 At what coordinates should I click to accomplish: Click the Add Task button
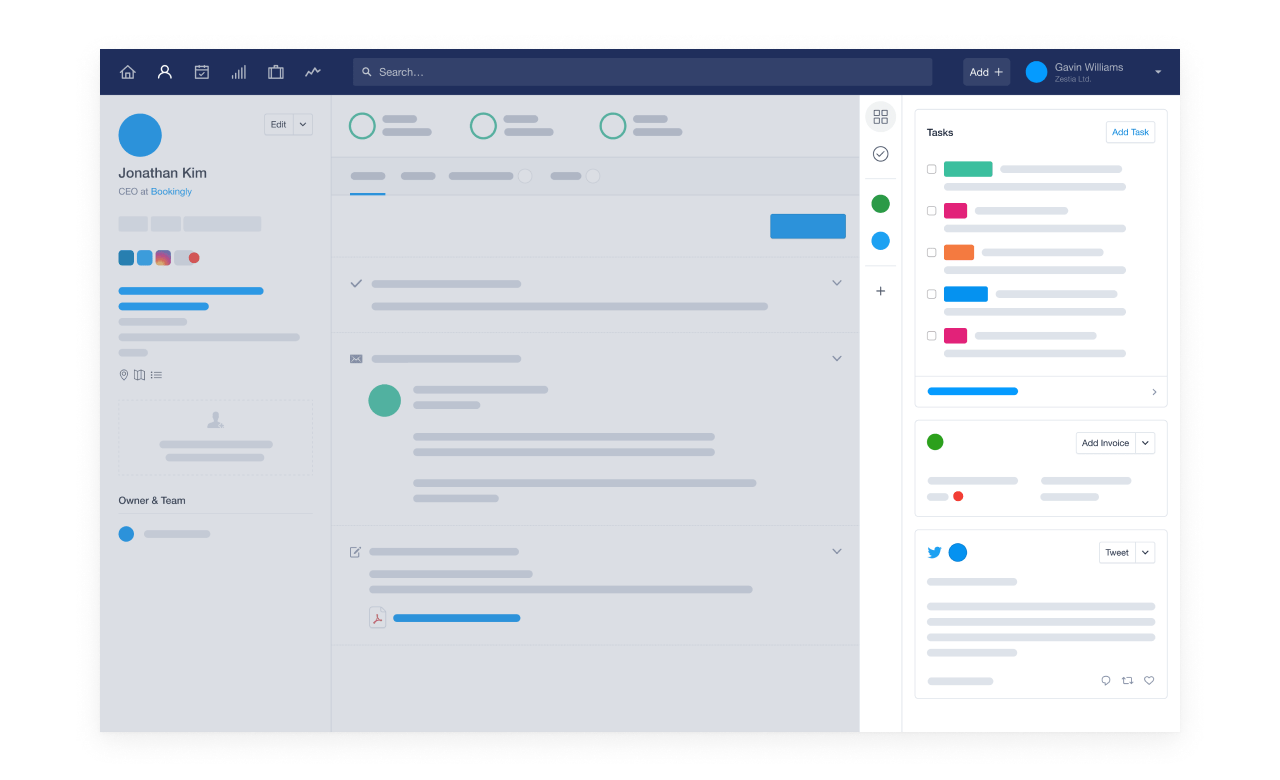(x=1130, y=132)
